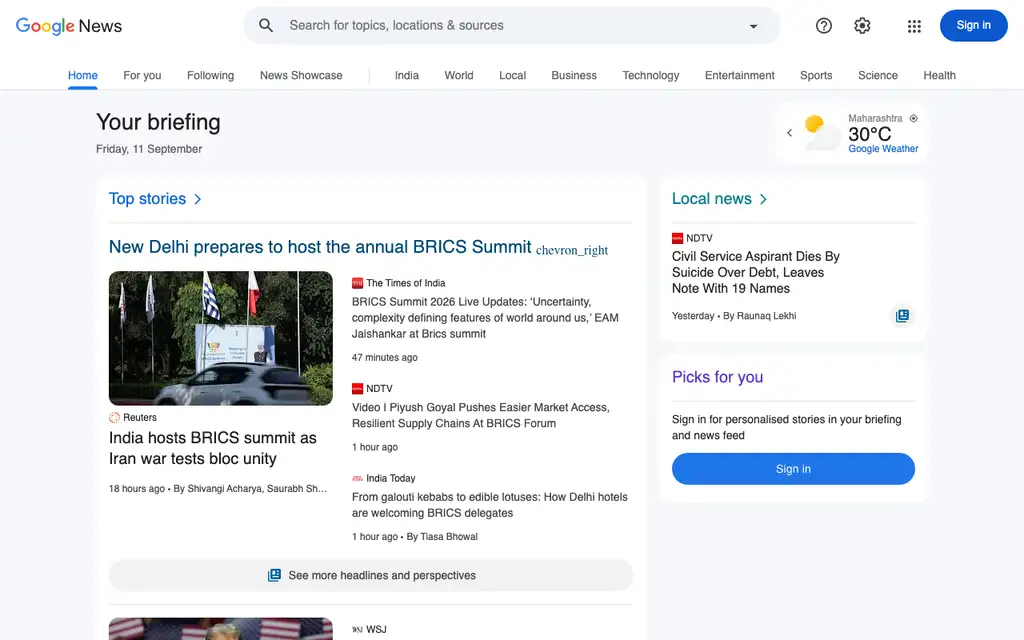Open the Help question mark icon

tap(824, 25)
